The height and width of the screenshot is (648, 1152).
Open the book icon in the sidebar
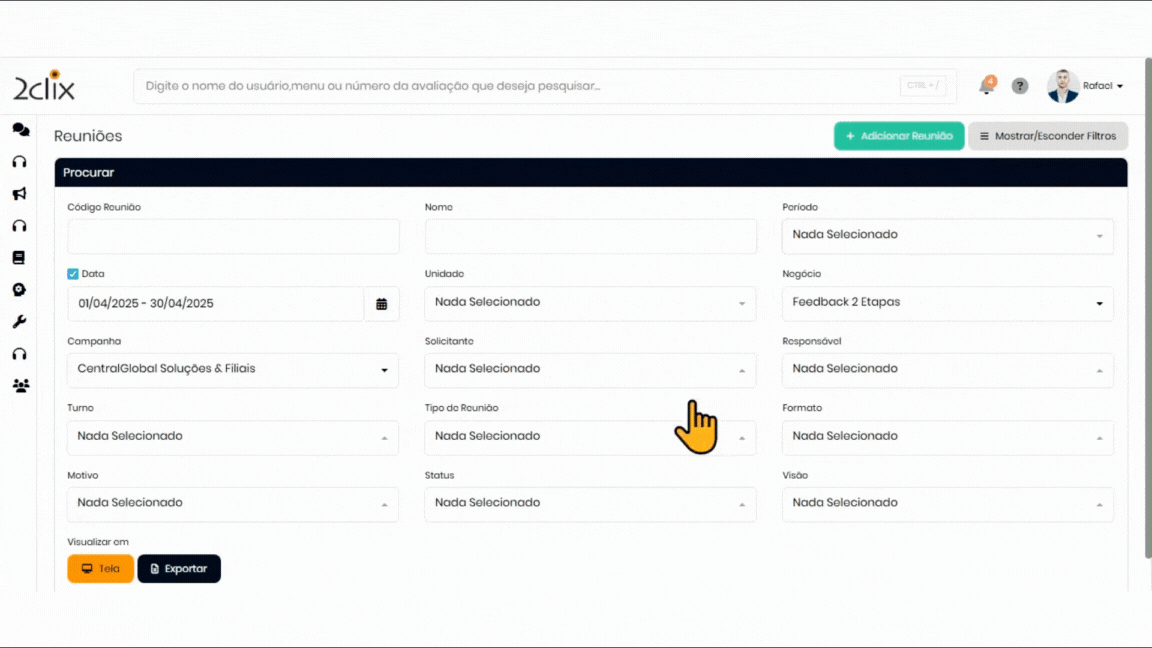click(x=19, y=258)
